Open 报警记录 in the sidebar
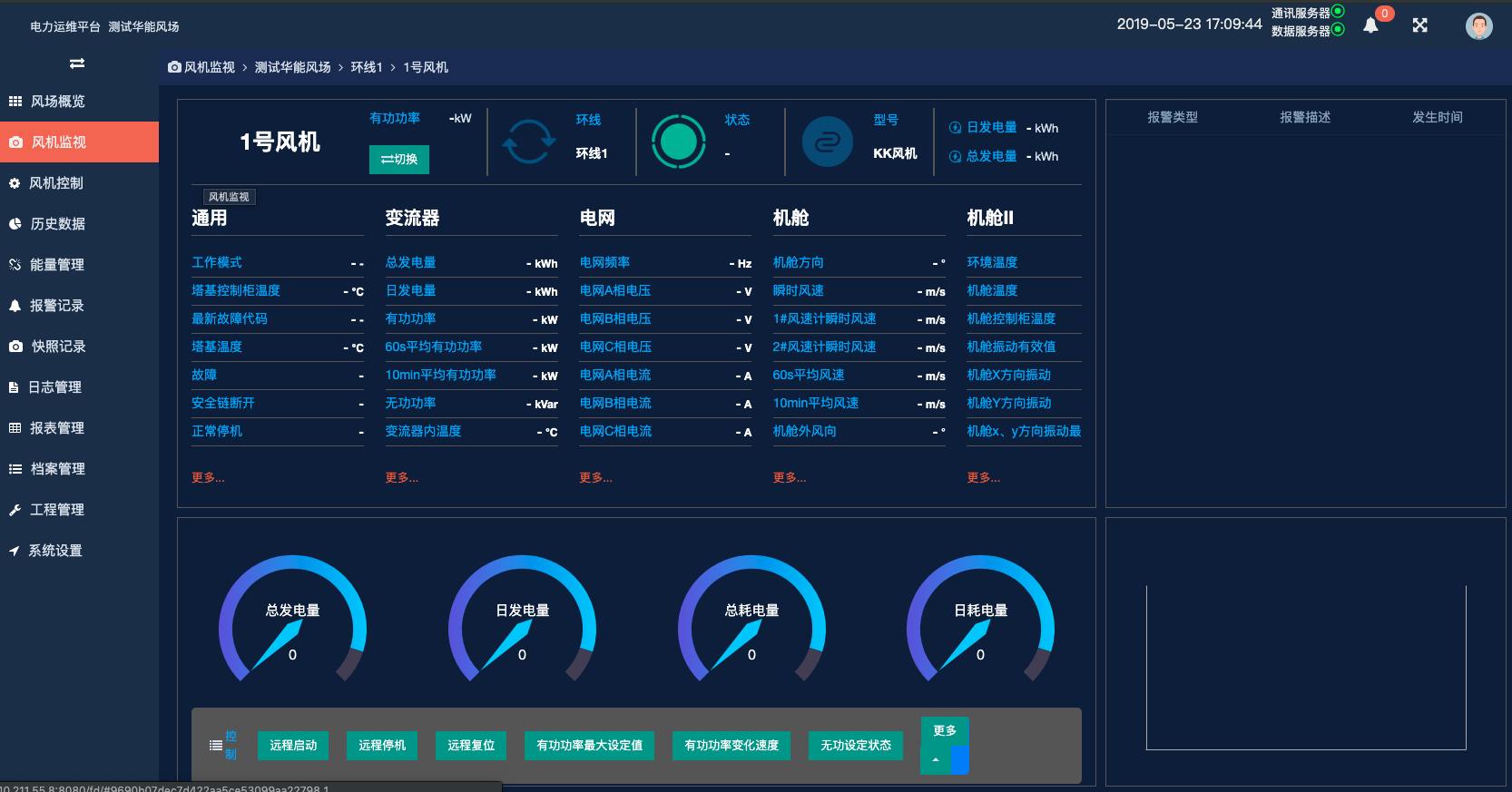This screenshot has width=1512, height=792. [x=56, y=306]
